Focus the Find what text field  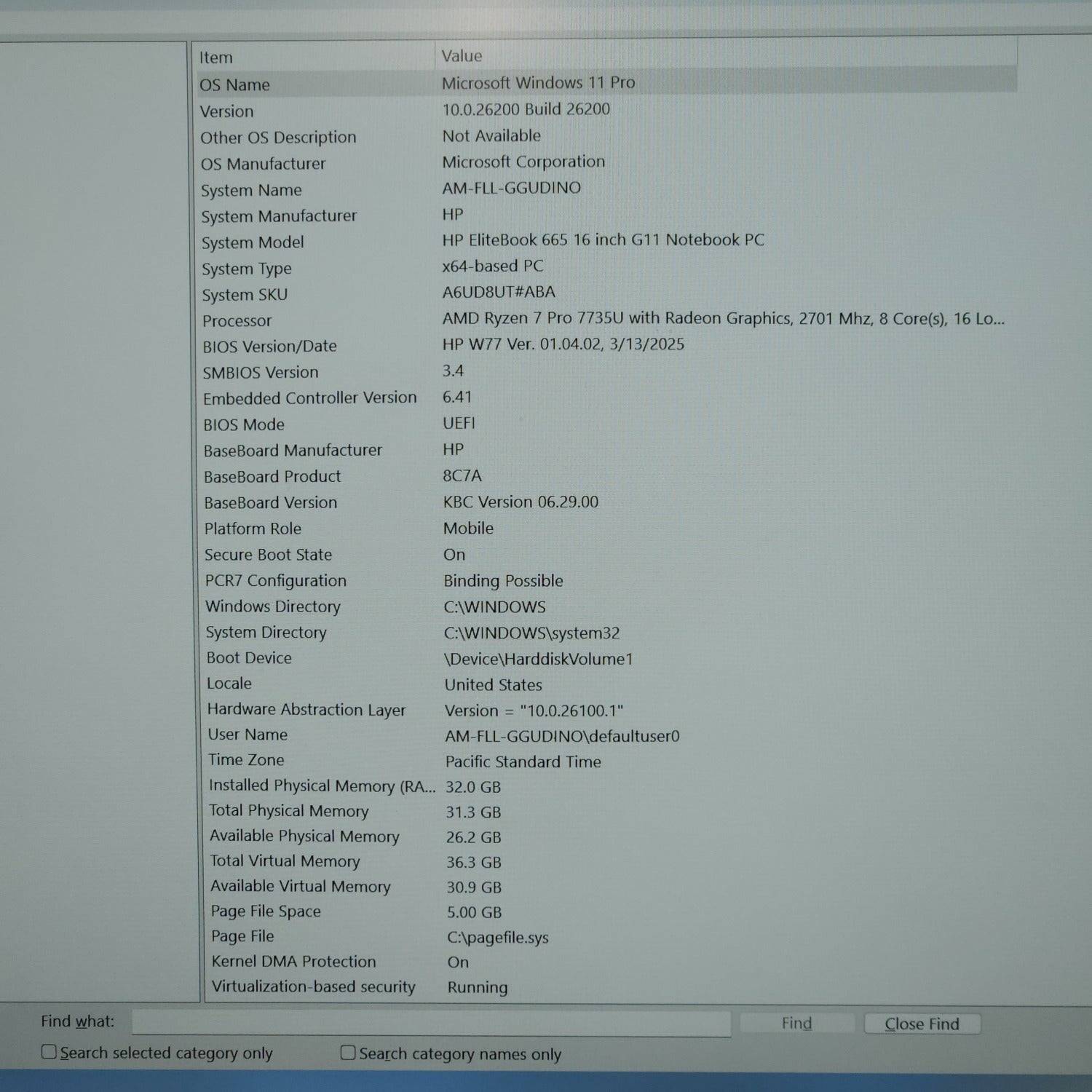point(431,1022)
